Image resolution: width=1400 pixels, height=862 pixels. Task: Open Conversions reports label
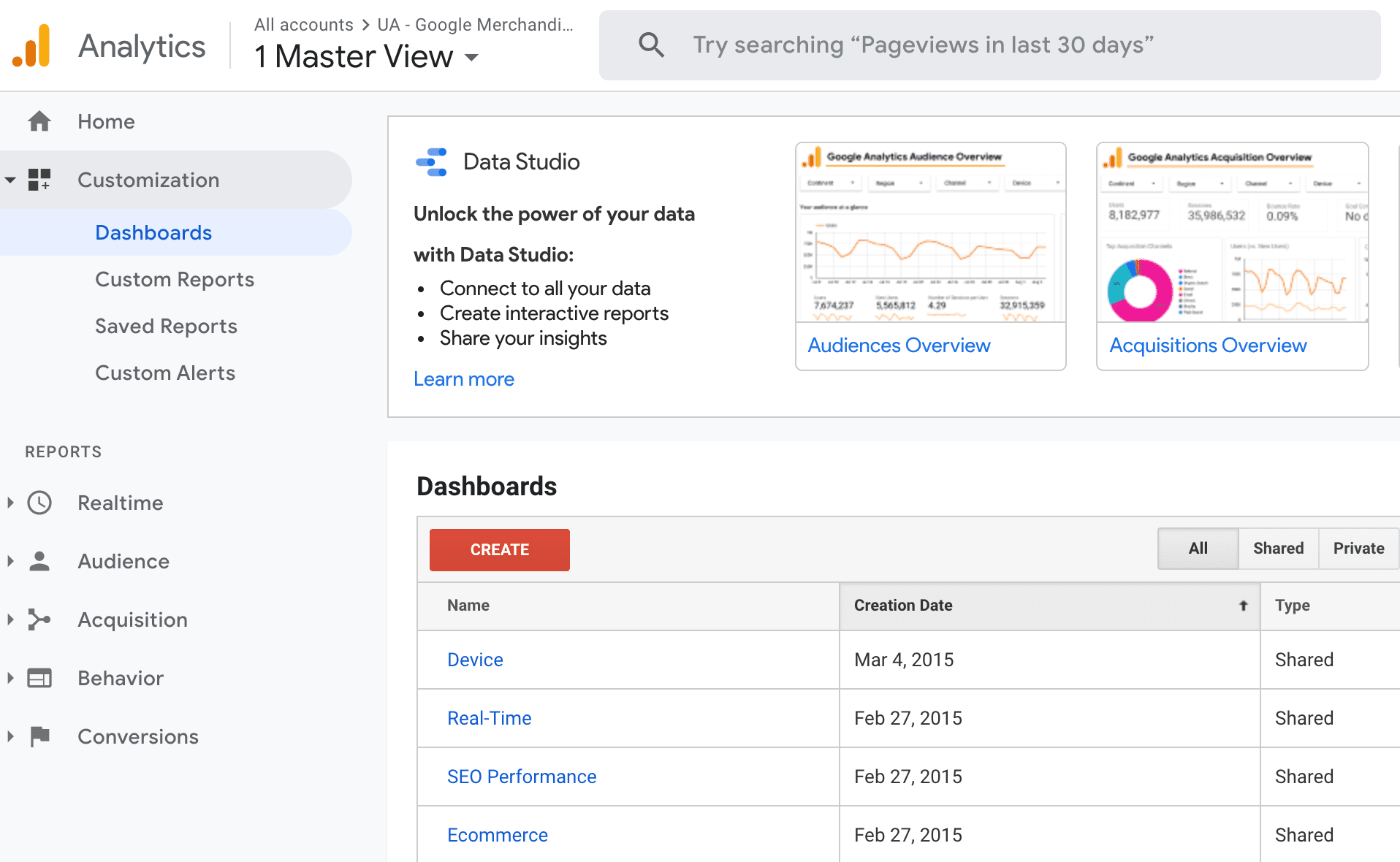click(x=138, y=736)
